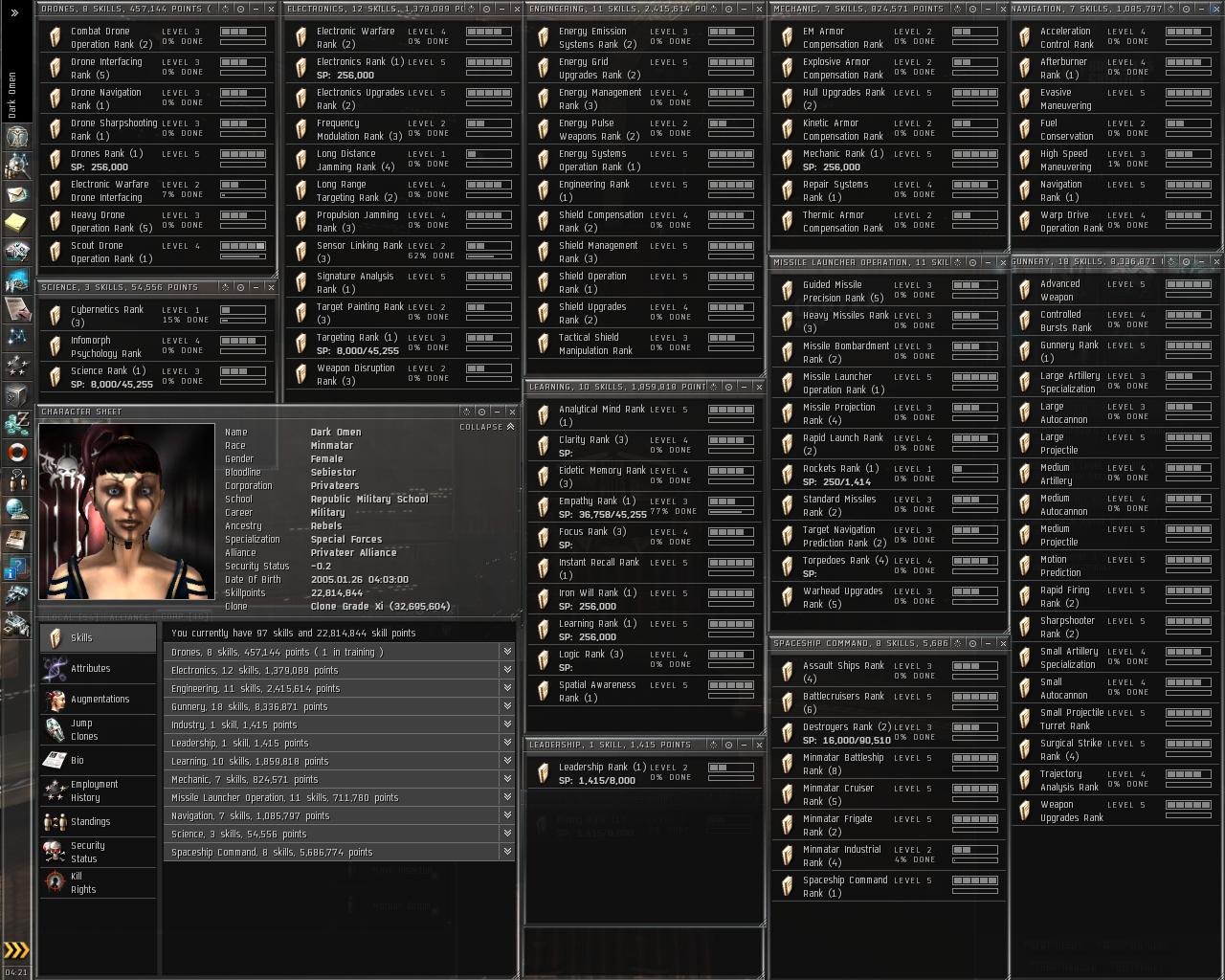1225x980 pixels.
Task: Select the Heavy Missiles Rank (3) skill
Action: pyautogui.click(x=887, y=322)
